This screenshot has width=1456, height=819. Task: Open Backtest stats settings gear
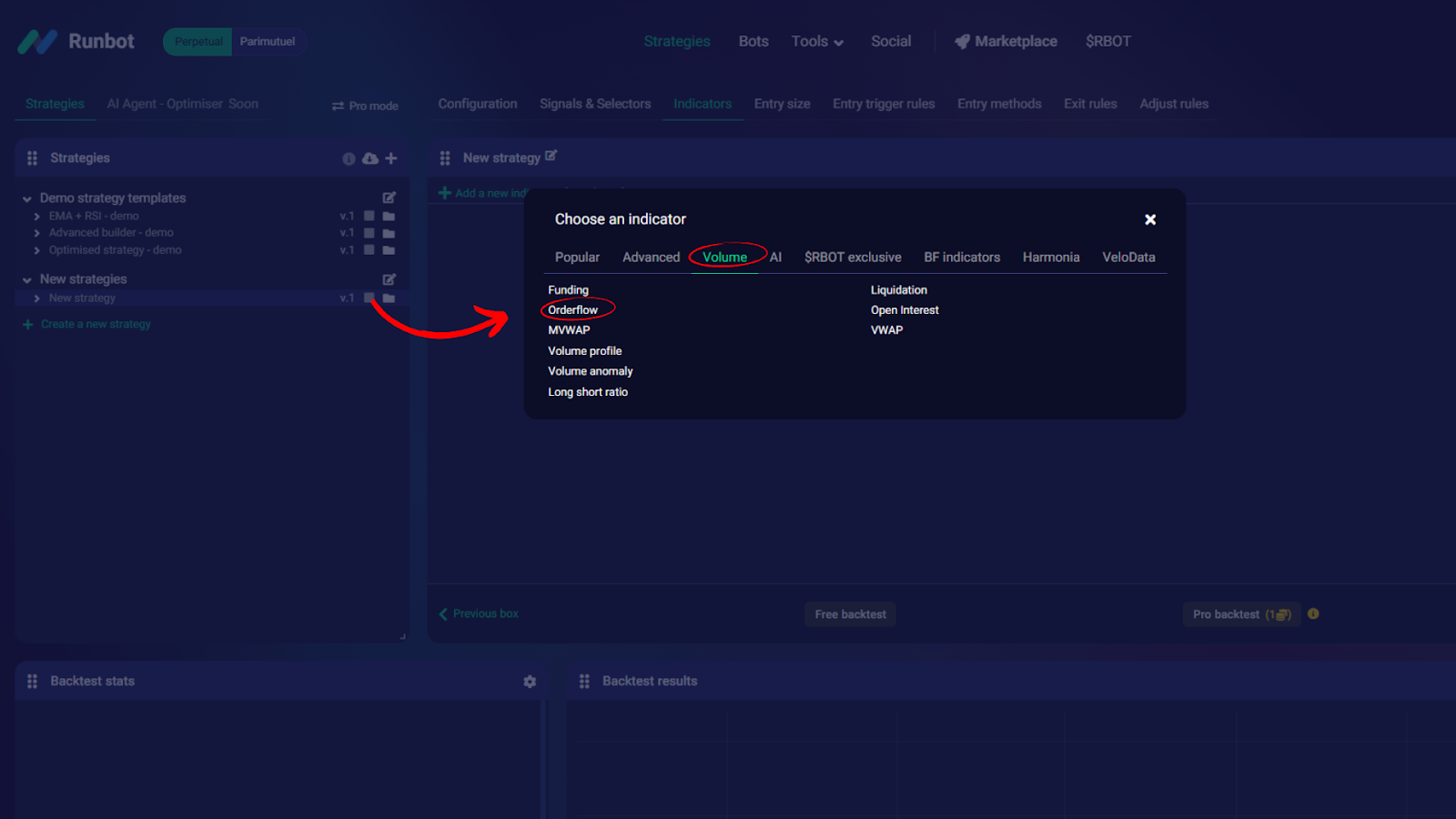click(530, 682)
